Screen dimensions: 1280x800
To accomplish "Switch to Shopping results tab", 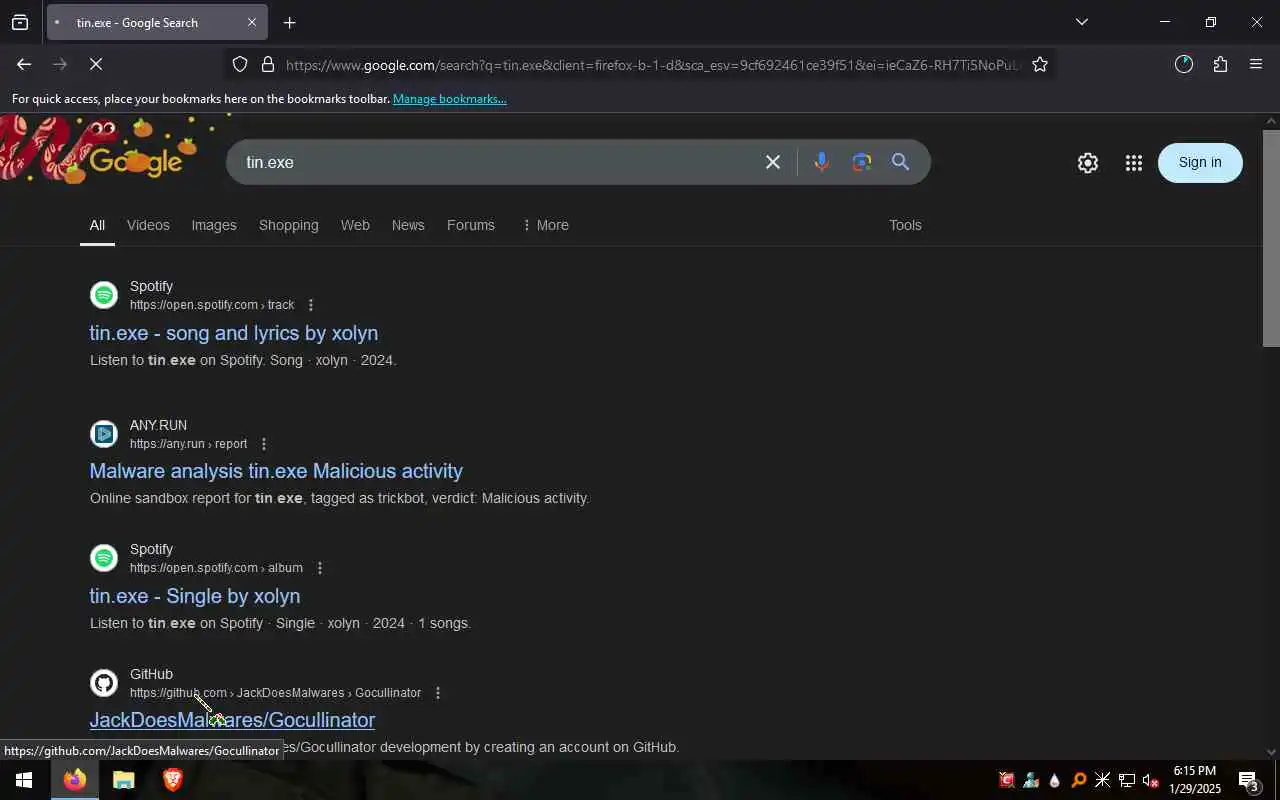I will click(x=288, y=225).
